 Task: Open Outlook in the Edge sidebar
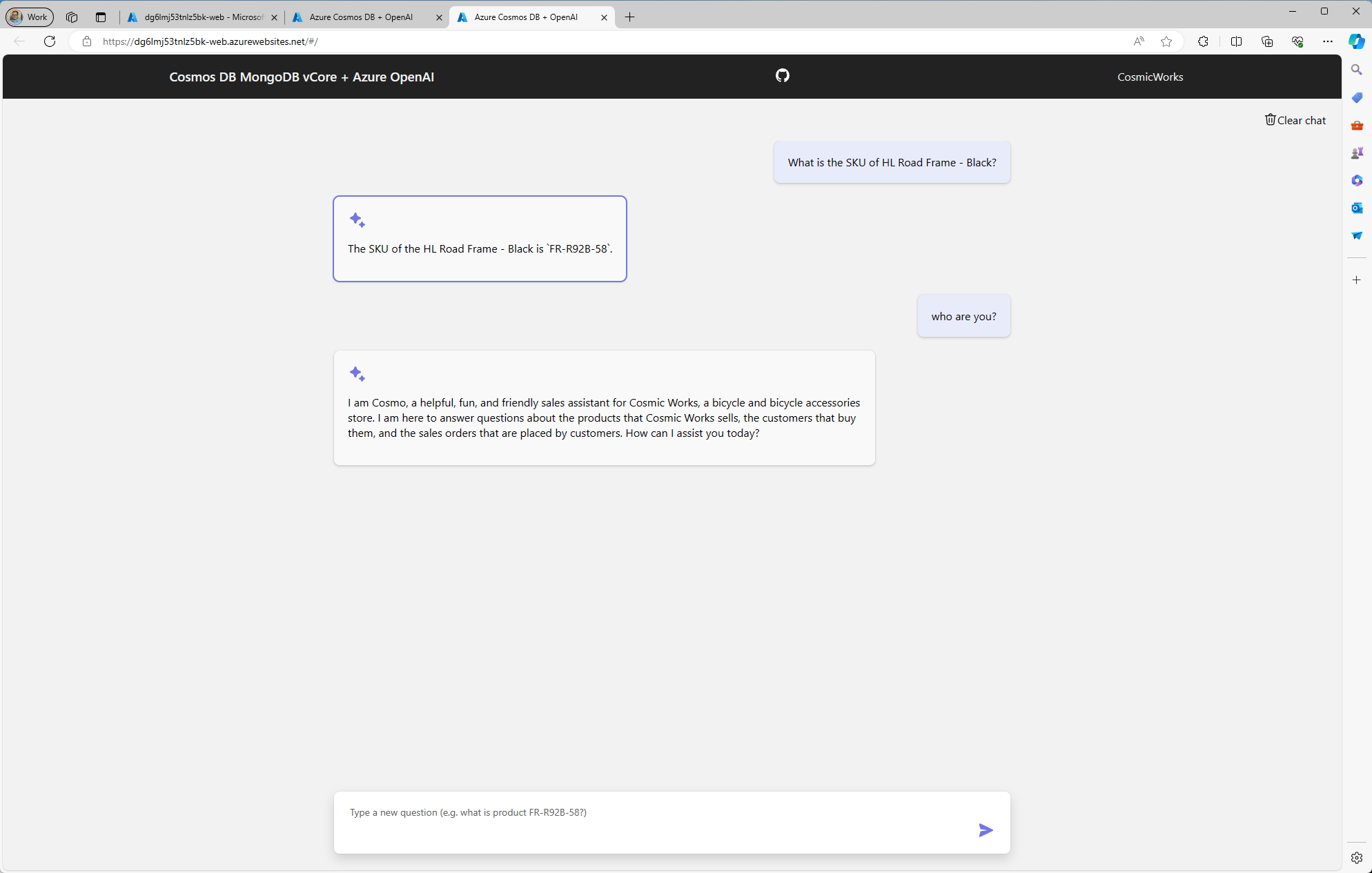(x=1356, y=208)
